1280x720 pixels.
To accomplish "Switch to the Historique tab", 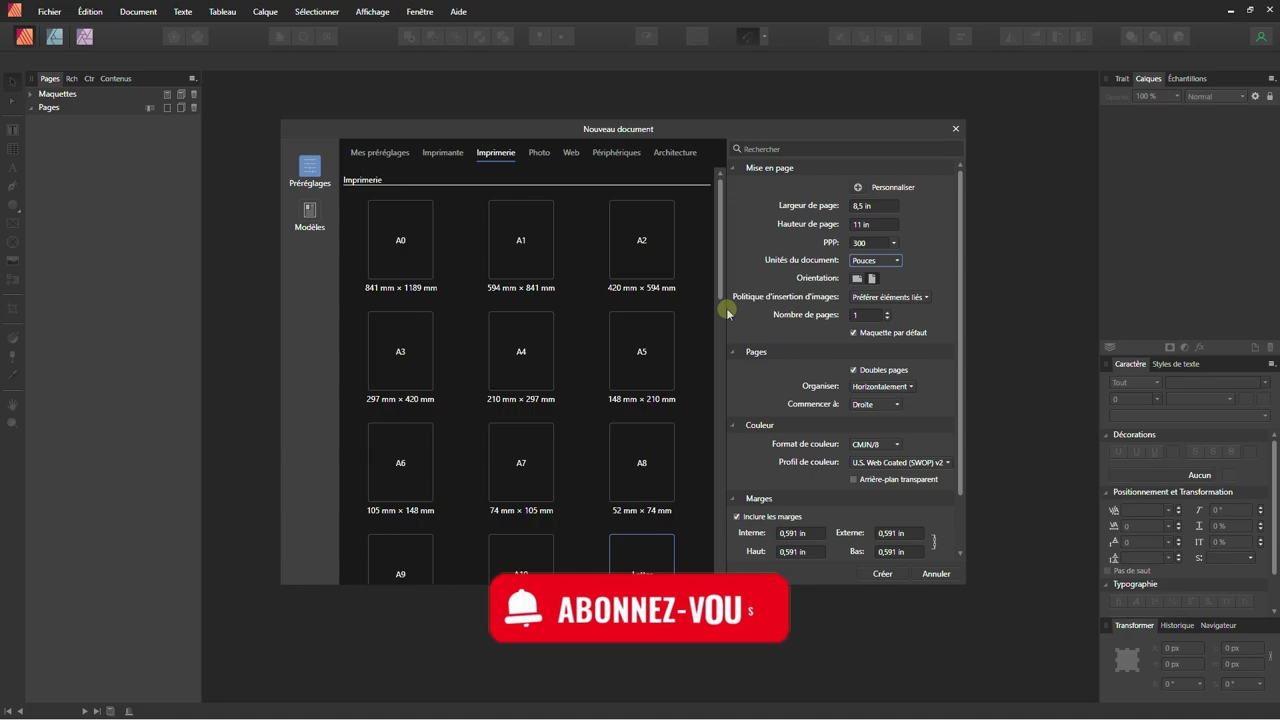I will click(x=1177, y=626).
